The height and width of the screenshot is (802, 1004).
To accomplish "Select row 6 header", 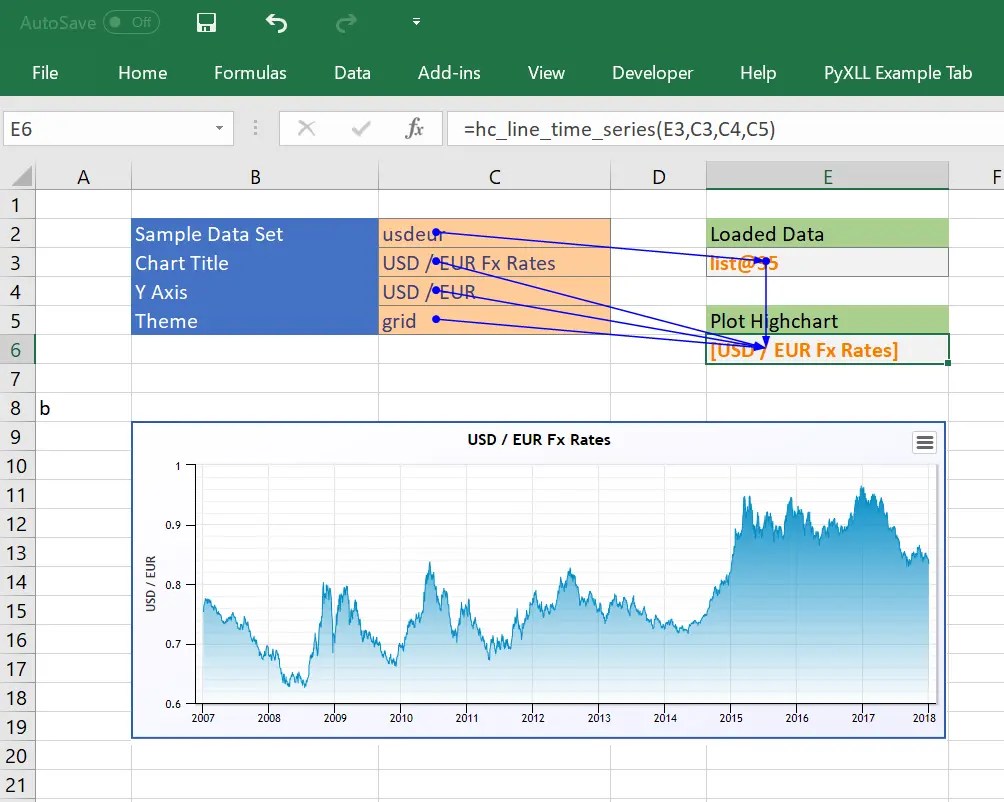I will [x=16, y=349].
